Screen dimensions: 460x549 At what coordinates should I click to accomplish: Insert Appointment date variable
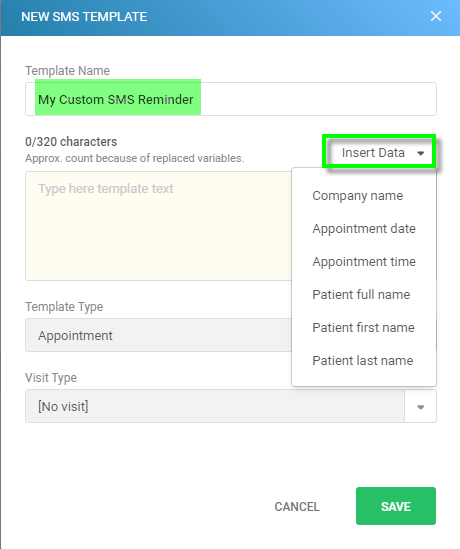click(x=364, y=229)
